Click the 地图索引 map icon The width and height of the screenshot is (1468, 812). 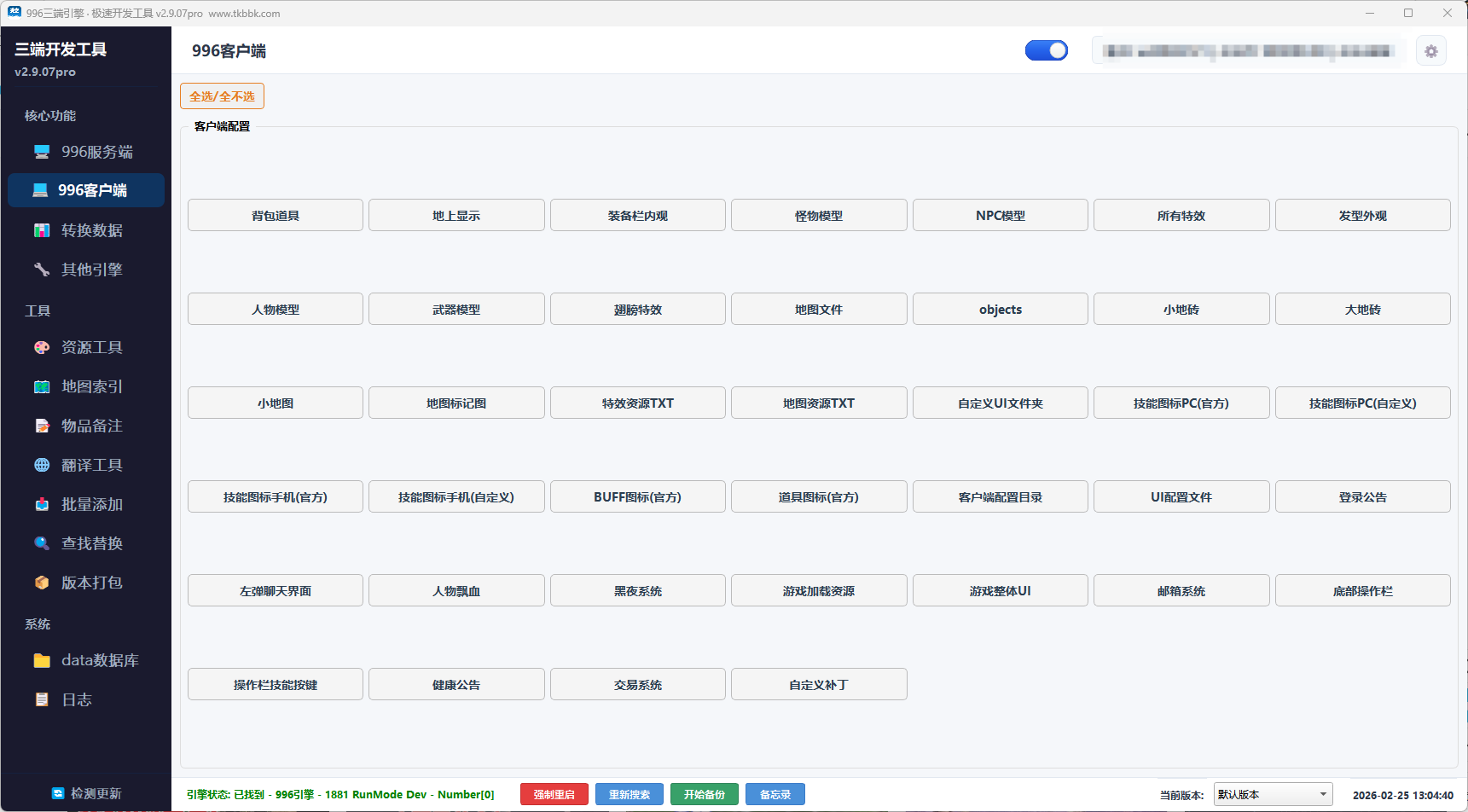42,387
